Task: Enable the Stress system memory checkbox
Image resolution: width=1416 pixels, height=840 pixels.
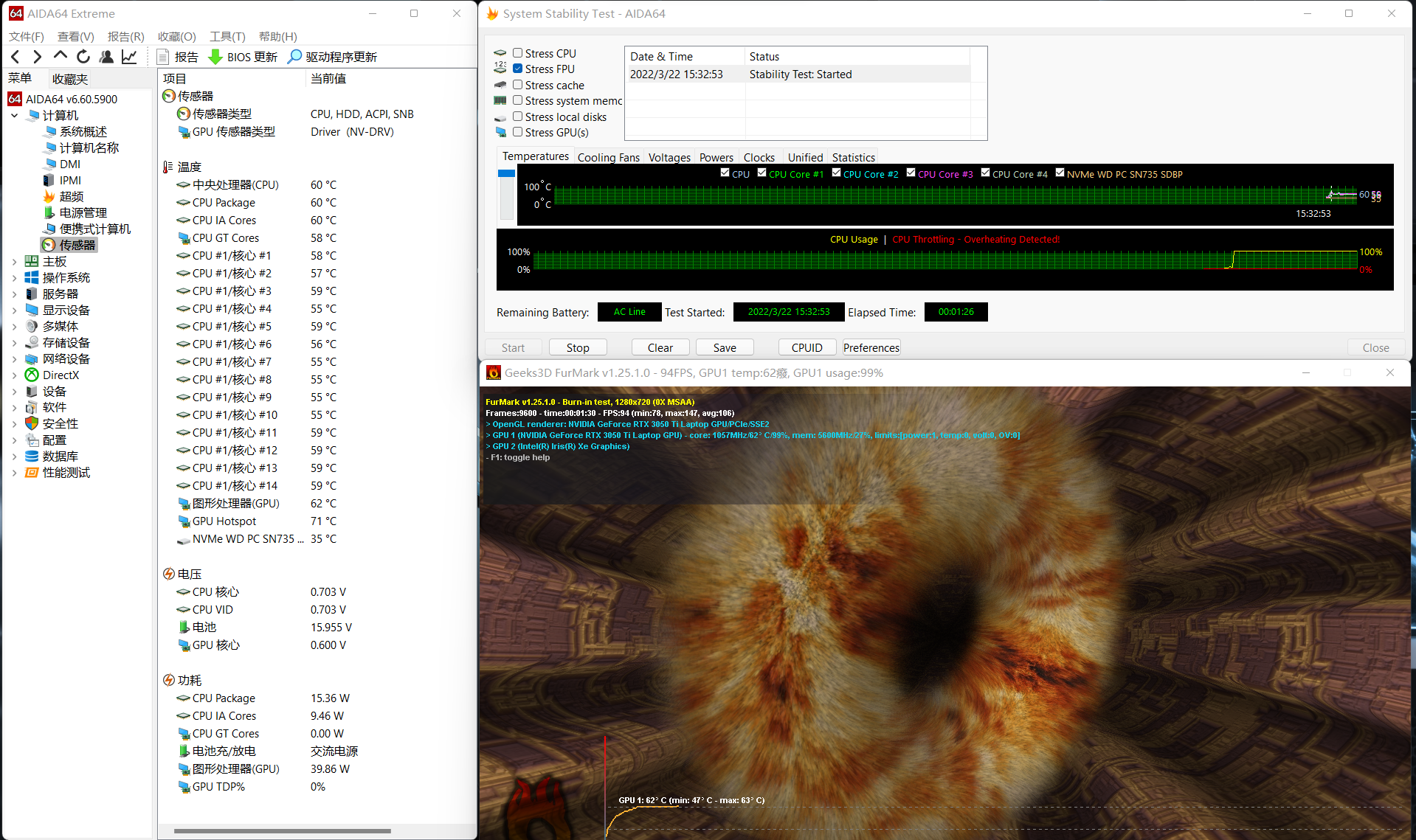Action: coord(518,100)
